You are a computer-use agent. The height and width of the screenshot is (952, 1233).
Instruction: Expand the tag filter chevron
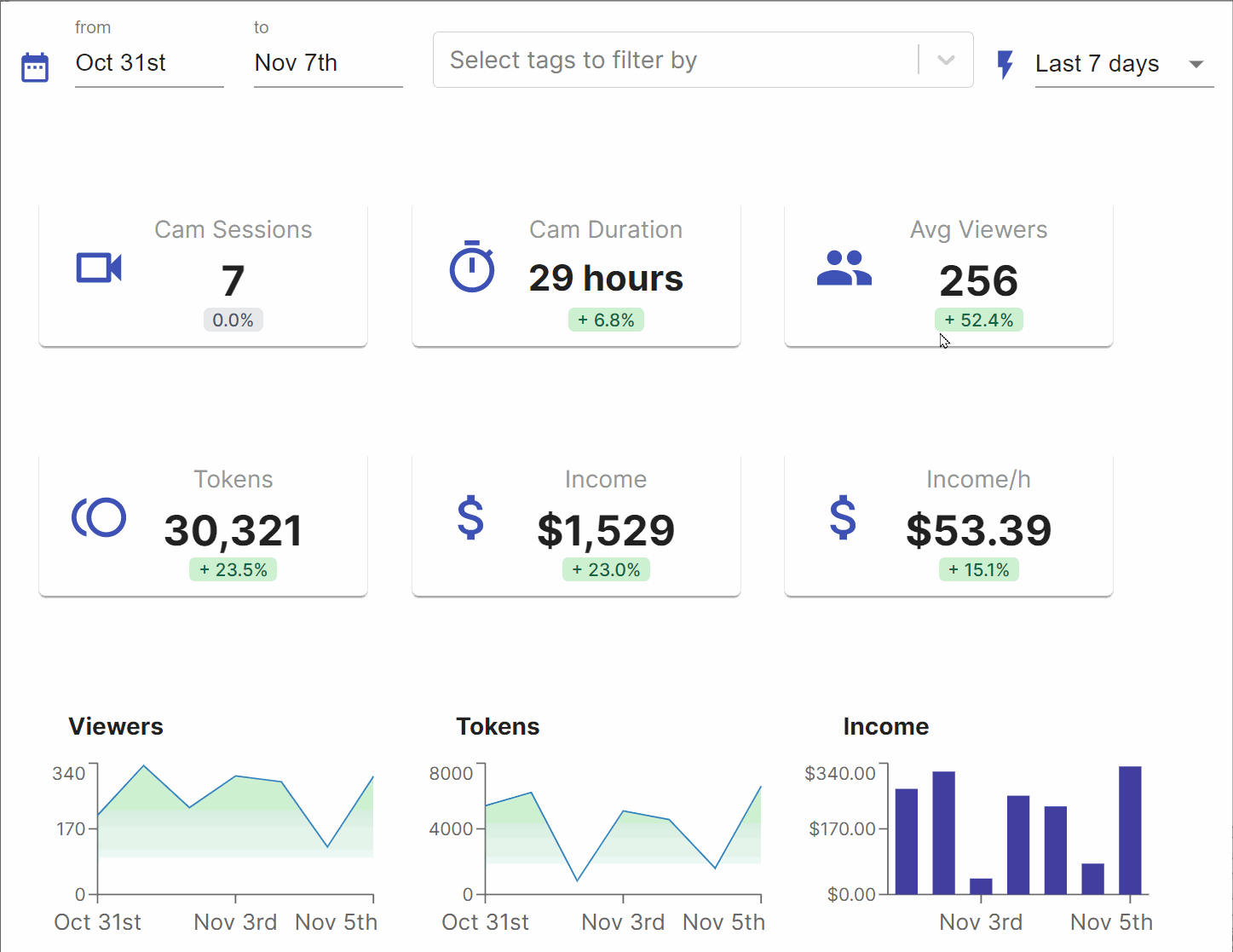tap(946, 60)
